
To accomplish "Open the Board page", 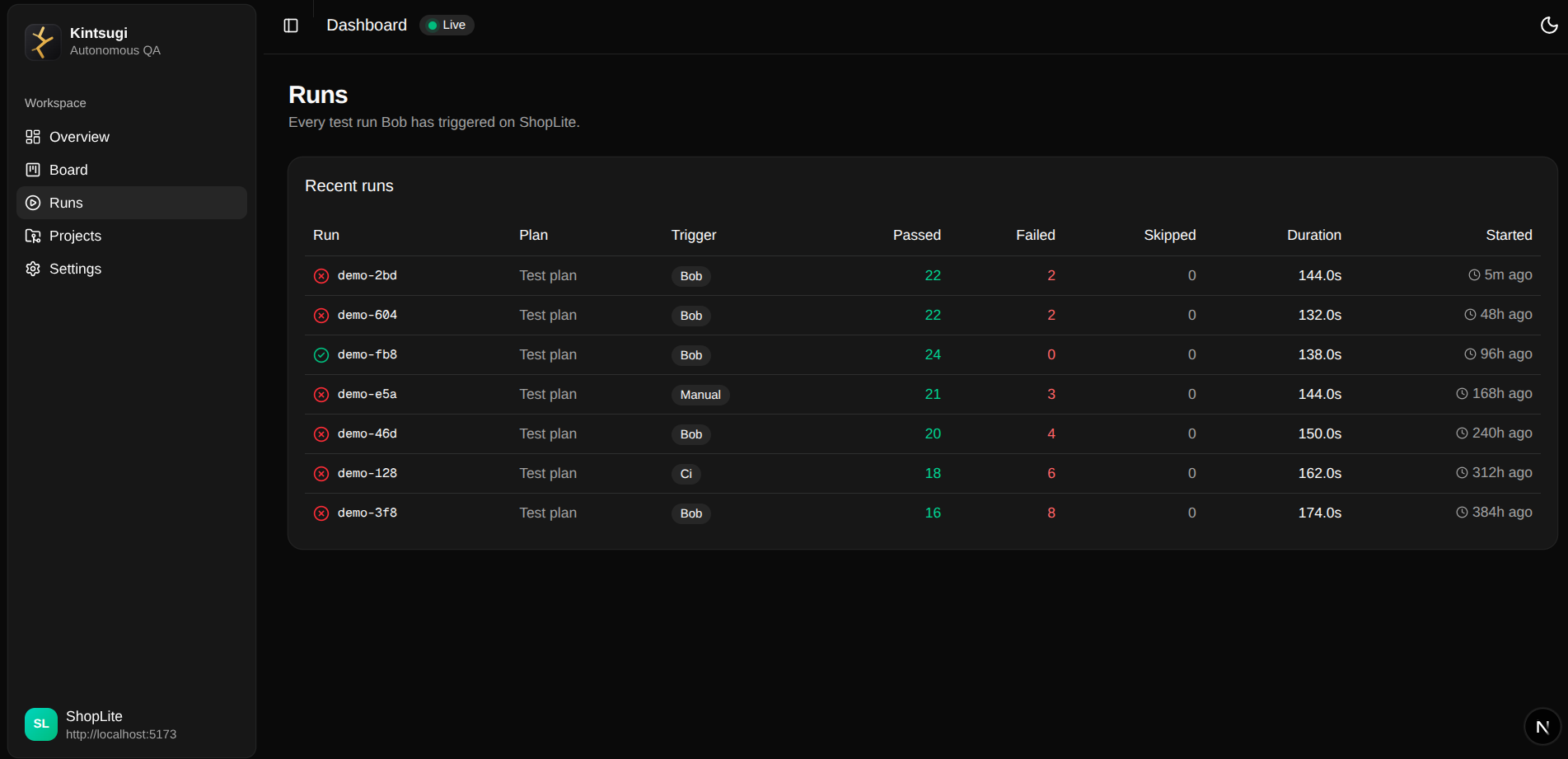I will pyautogui.click(x=132, y=170).
